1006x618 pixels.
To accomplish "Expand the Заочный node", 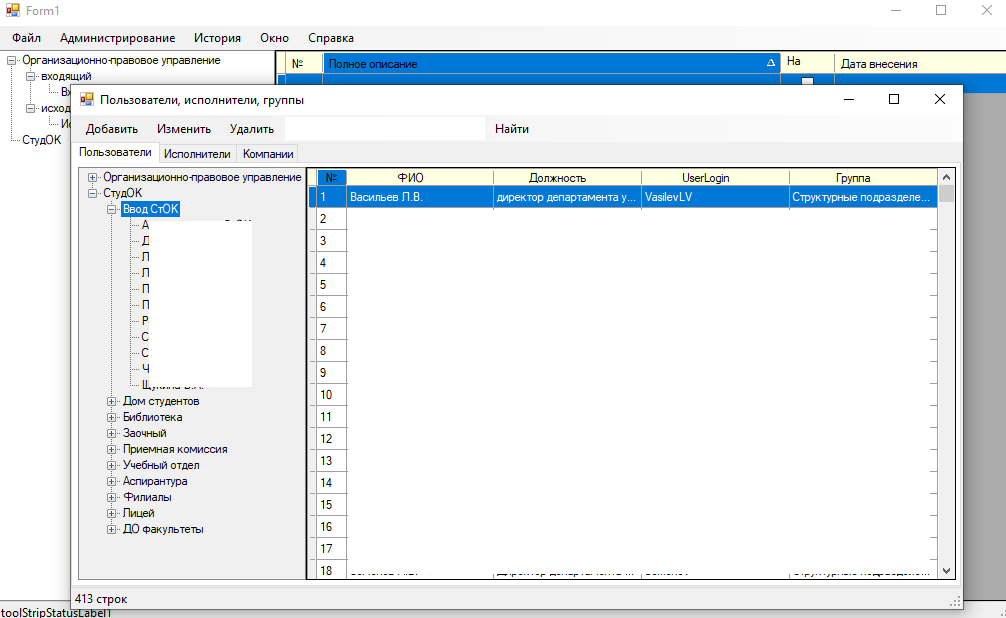I will click(112, 433).
